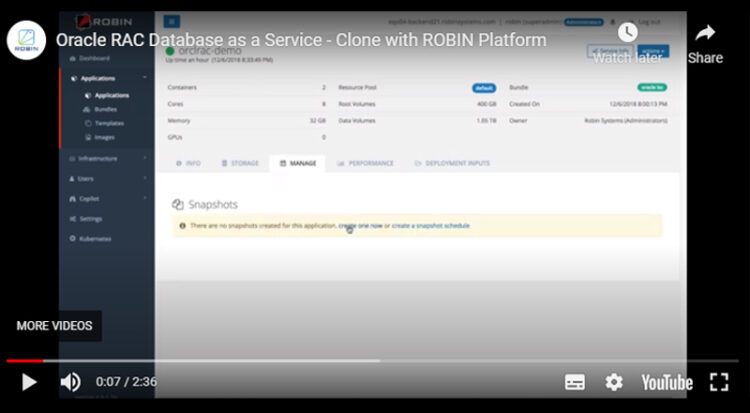Screen dimensions: 750x413
Task: Click the "1.05 TB" data volumes value
Action: pos(486,121)
